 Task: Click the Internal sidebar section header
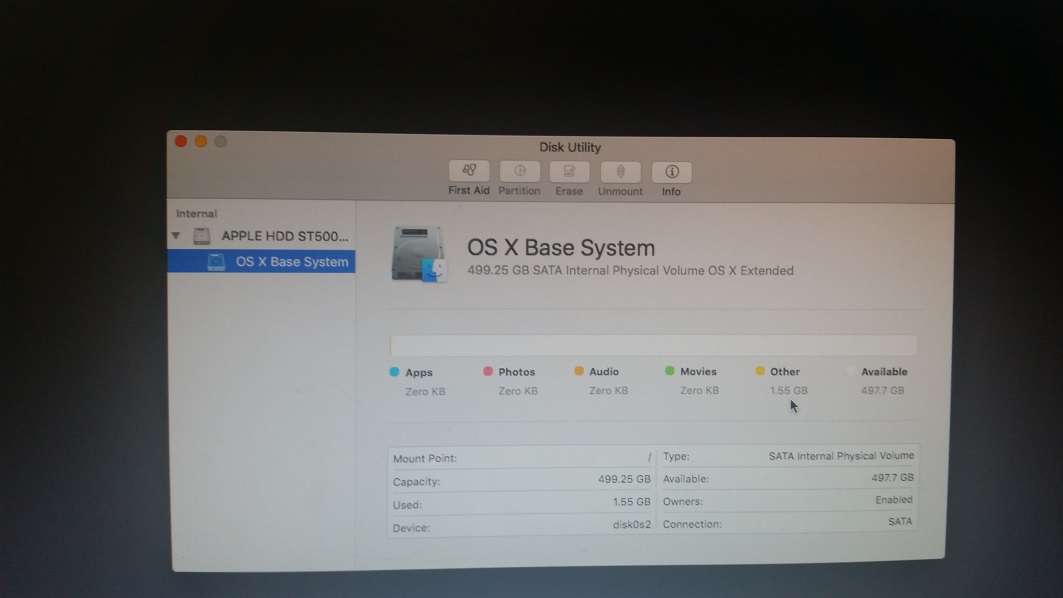pyautogui.click(x=197, y=214)
